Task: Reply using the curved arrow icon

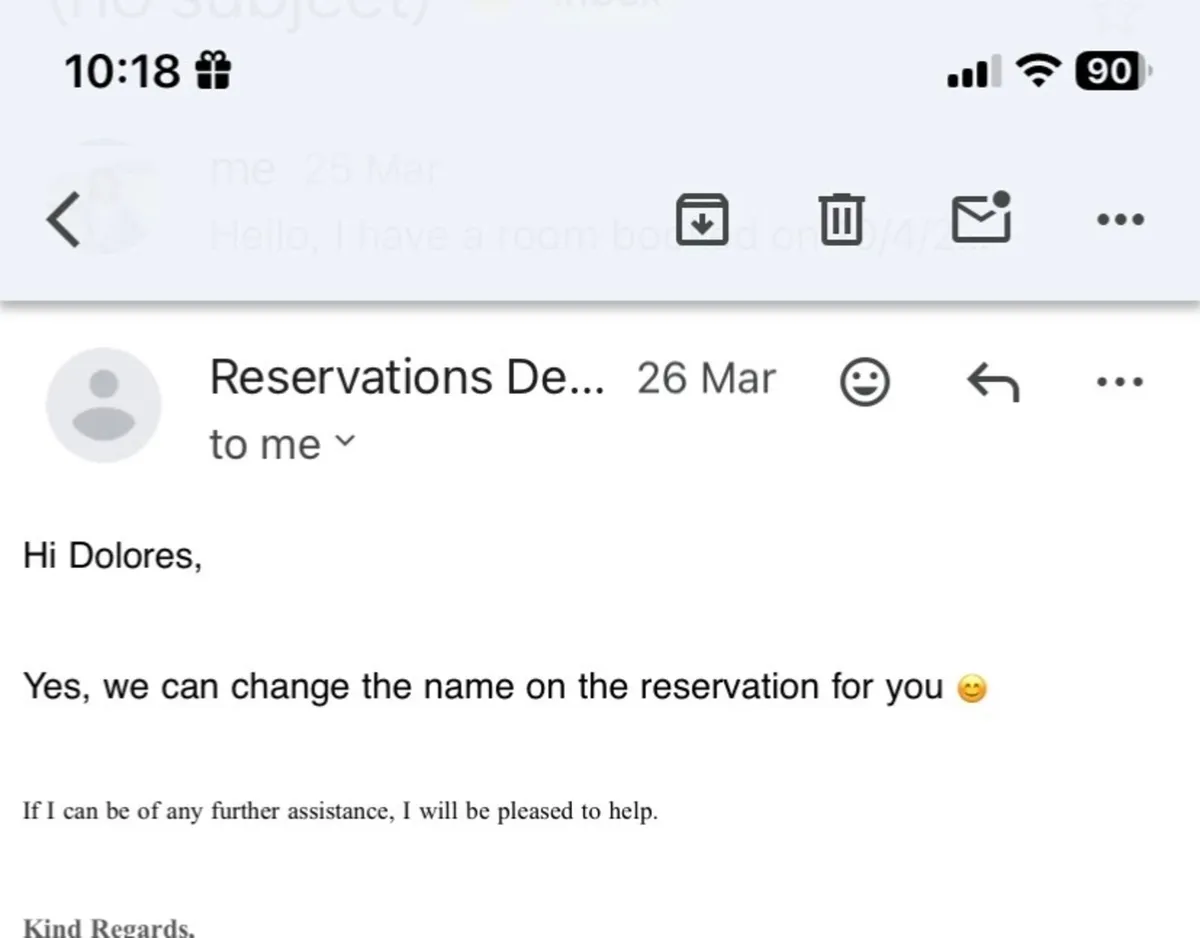Action: pos(993,381)
